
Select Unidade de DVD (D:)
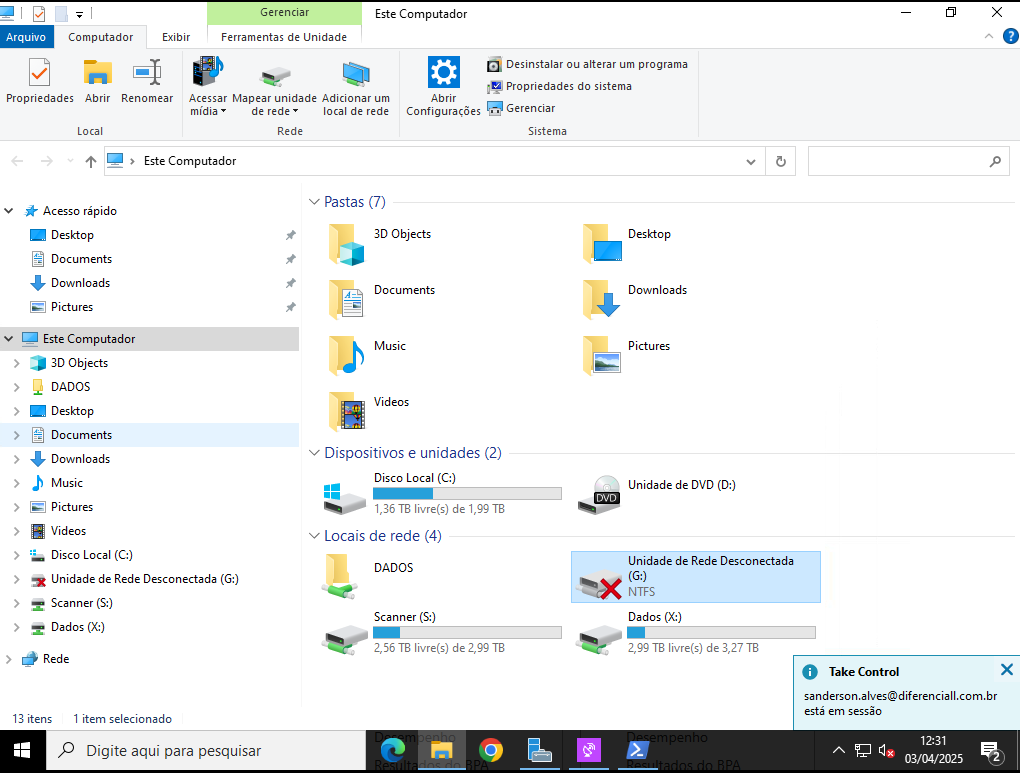[x=657, y=494]
